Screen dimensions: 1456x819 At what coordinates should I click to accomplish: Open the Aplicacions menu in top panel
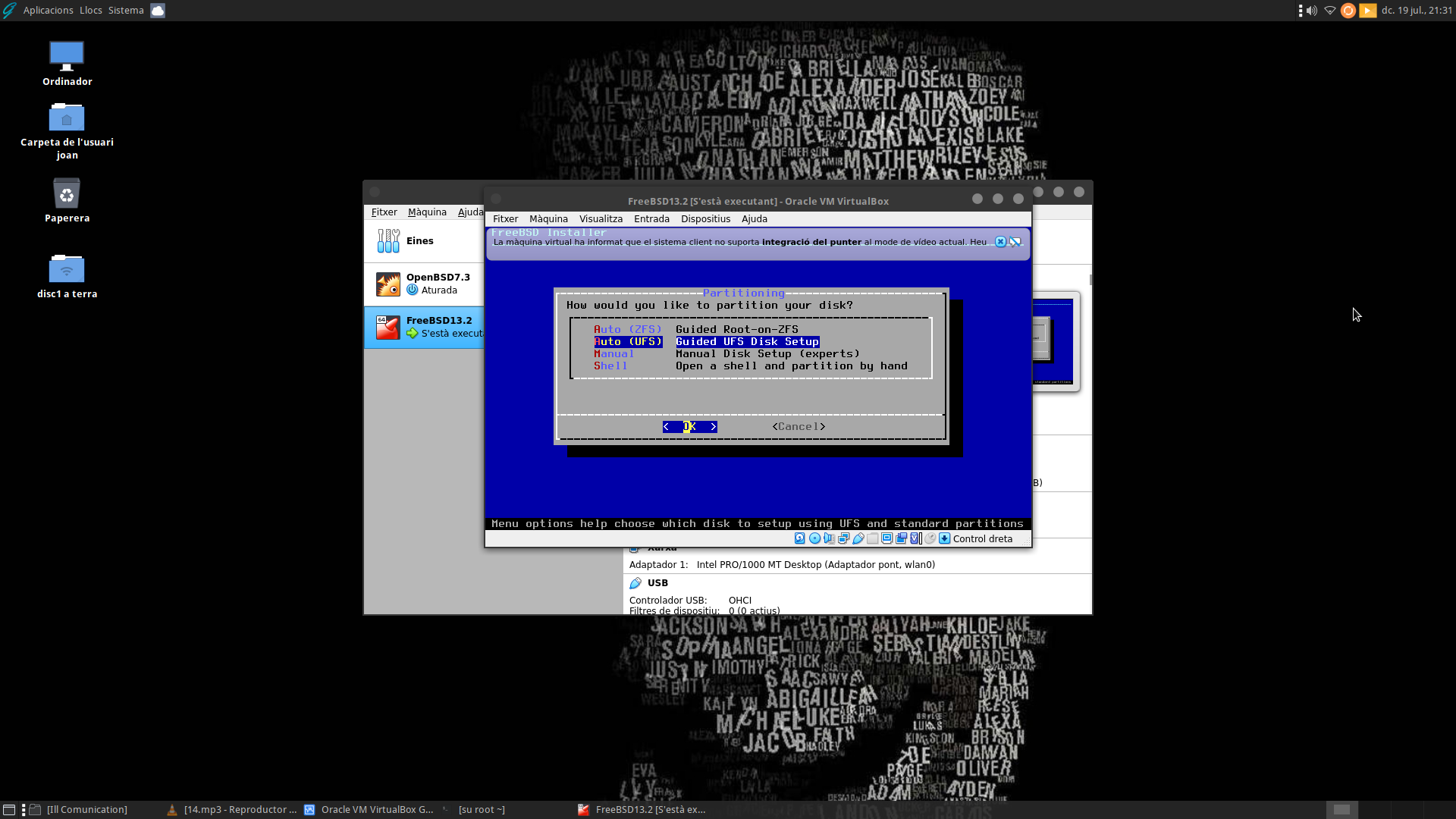(48, 10)
